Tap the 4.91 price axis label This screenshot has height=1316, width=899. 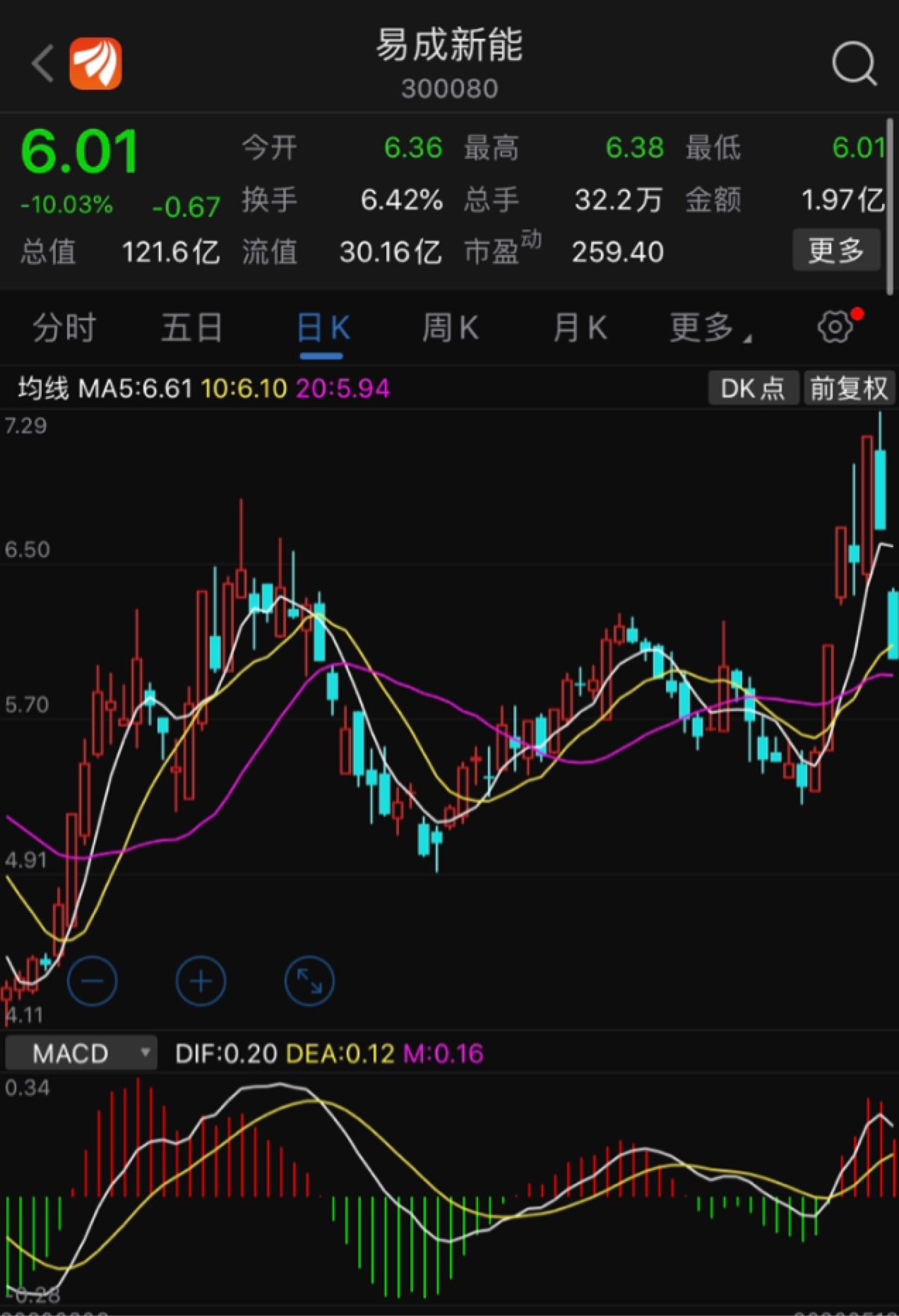[x=26, y=860]
